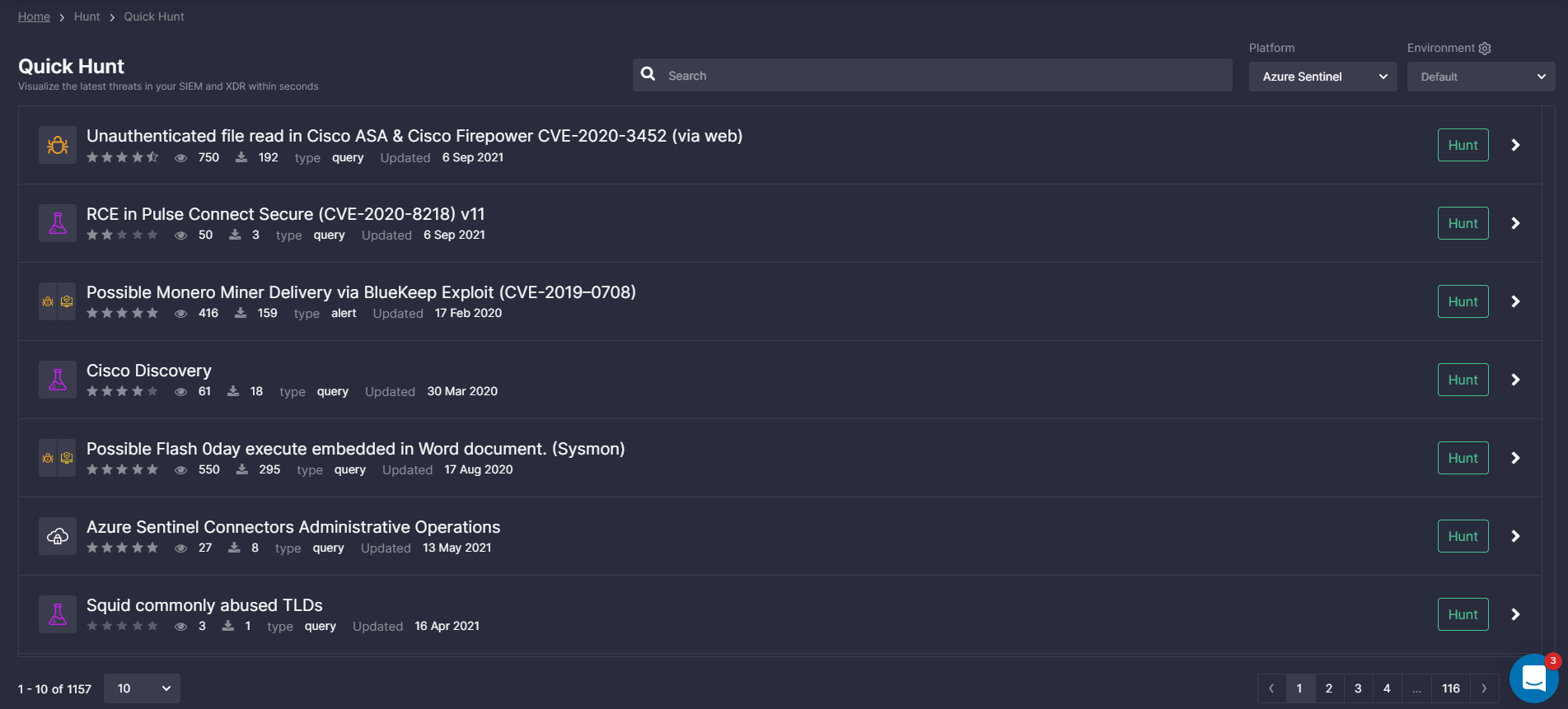
Task: Hunt the Squid commonly abused TLDs rule
Action: pyautogui.click(x=1463, y=614)
